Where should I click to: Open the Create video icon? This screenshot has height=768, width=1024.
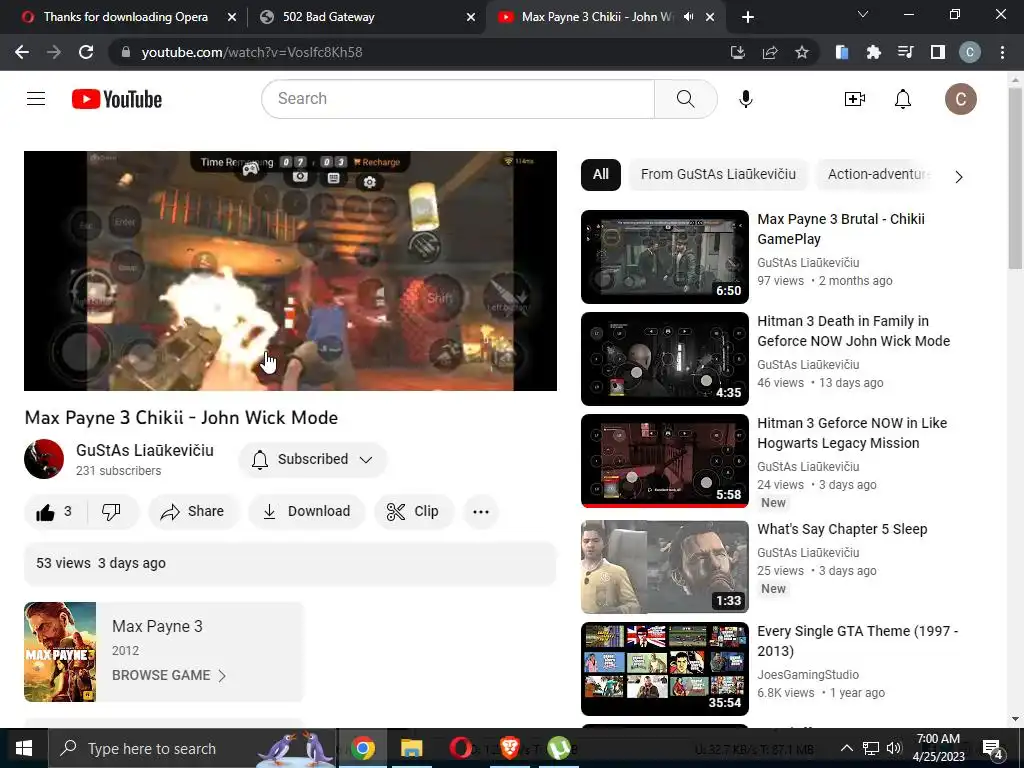click(854, 99)
